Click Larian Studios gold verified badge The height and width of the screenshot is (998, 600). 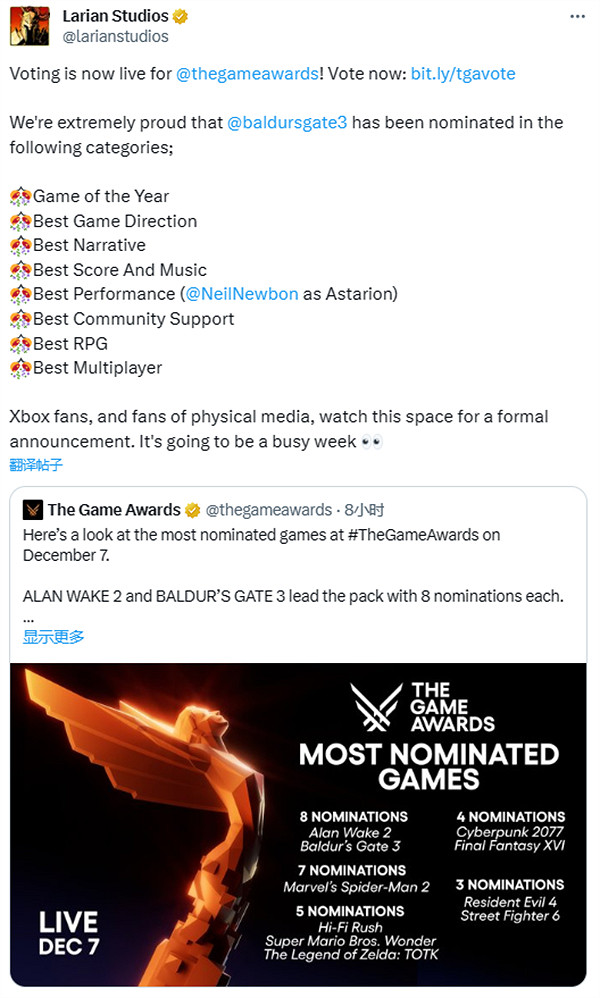click(179, 17)
